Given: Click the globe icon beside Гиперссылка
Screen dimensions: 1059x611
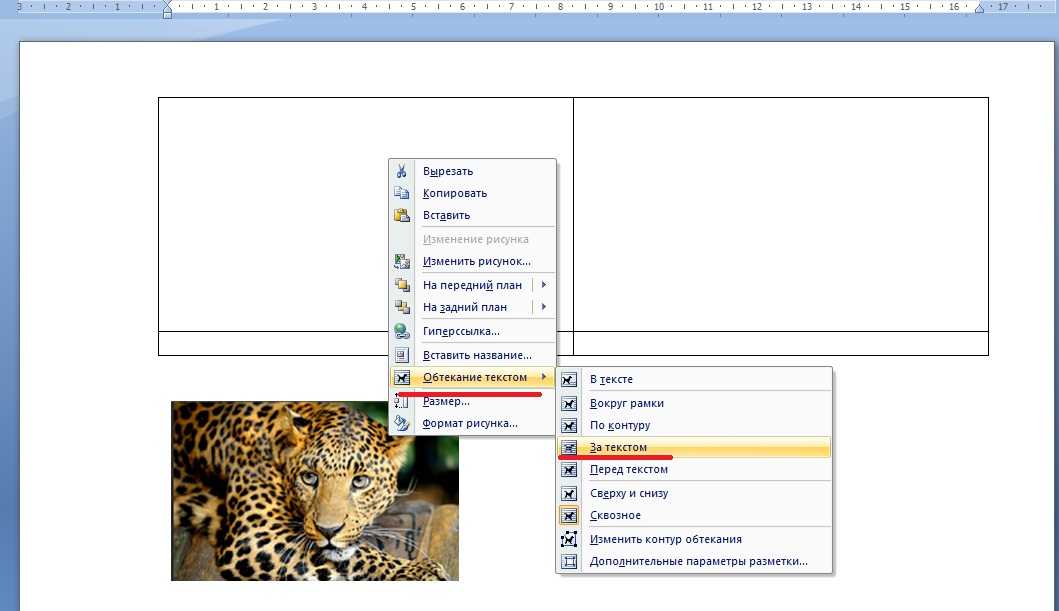Looking at the screenshot, I should click(x=402, y=331).
